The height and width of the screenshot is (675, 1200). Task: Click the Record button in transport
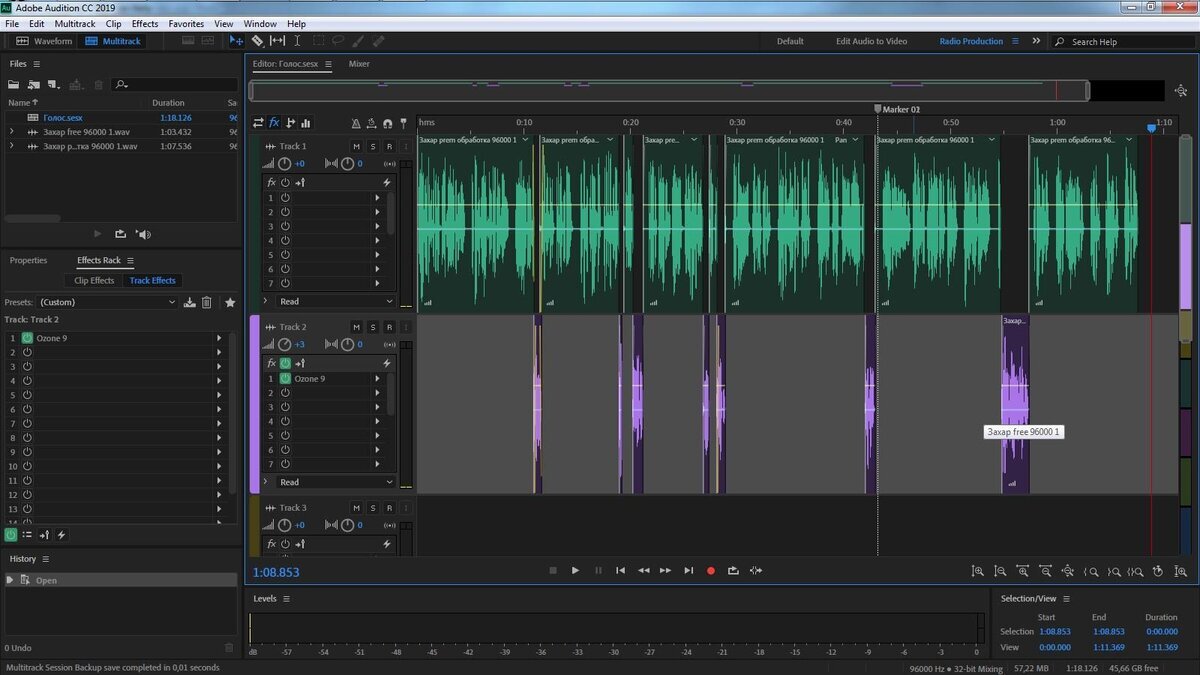coord(711,570)
